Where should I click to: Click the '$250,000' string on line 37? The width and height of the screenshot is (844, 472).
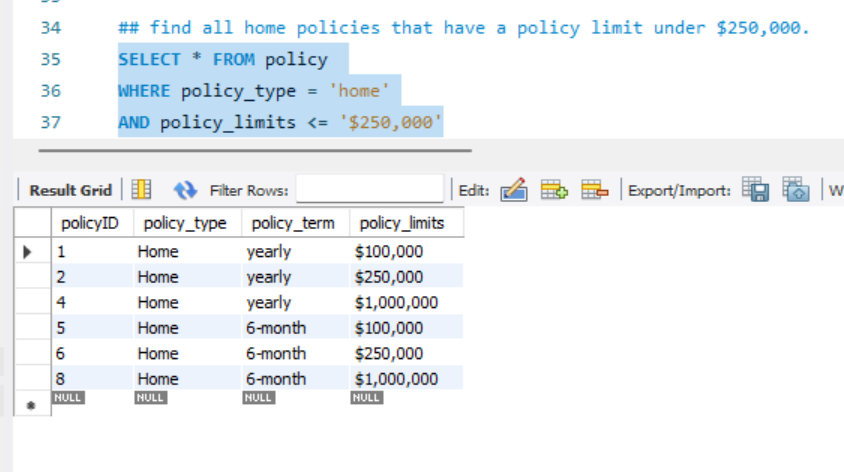391,122
